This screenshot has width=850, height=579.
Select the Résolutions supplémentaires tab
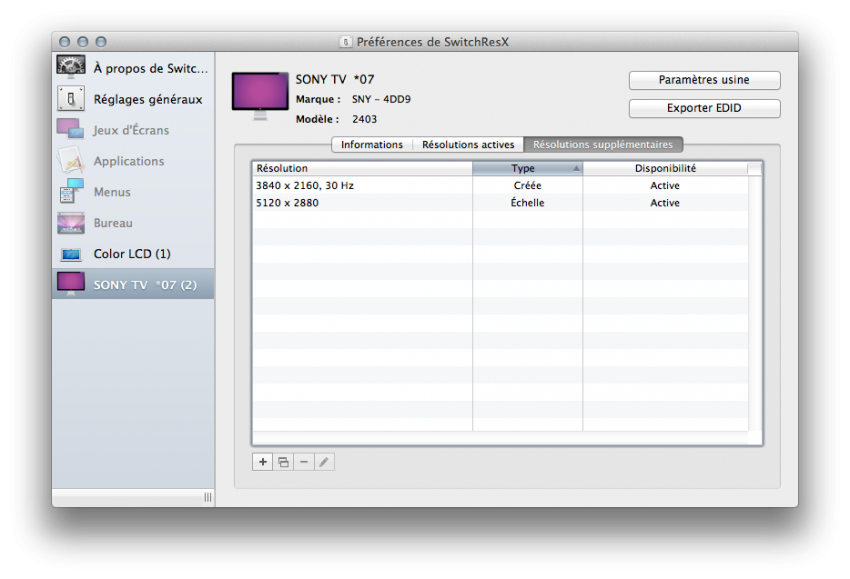pyautogui.click(x=603, y=145)
